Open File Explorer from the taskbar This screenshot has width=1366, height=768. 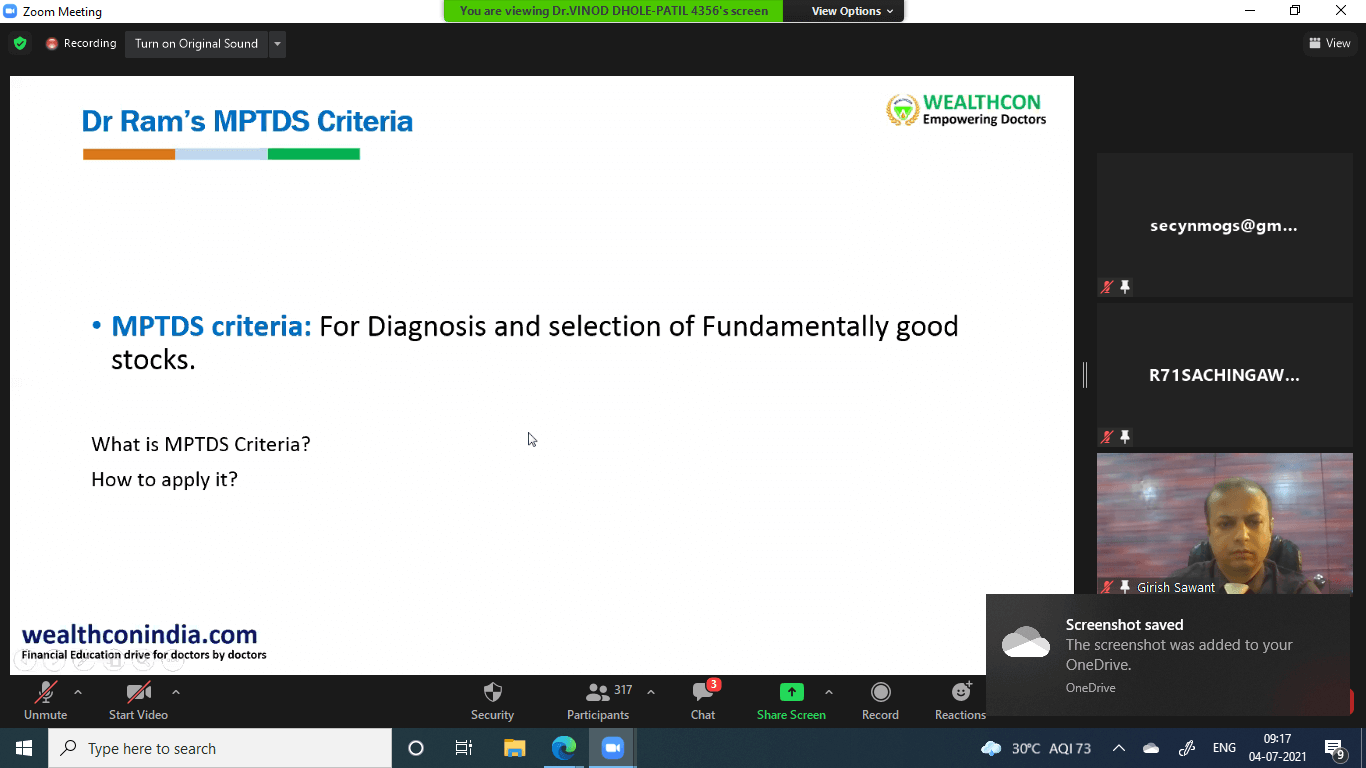515,748
